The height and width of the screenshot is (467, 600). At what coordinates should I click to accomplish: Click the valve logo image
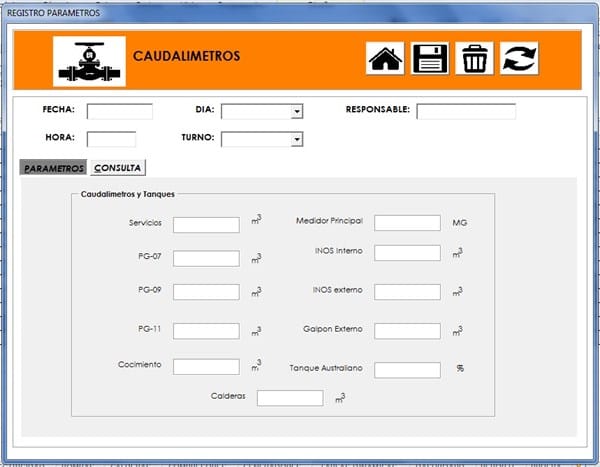click(x=90, y=61)
